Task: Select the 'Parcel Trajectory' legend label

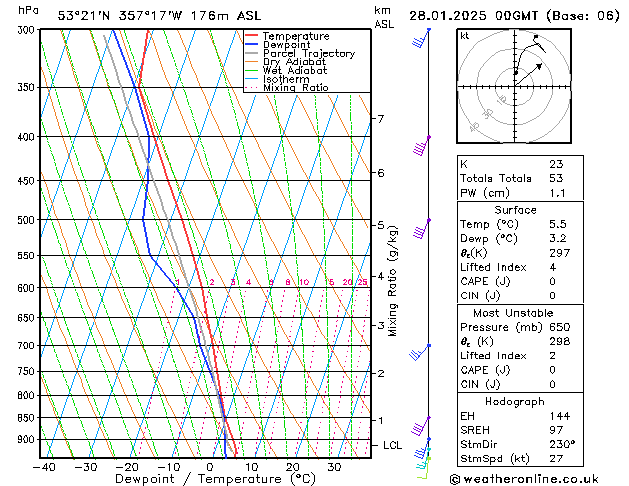Action: tap(309, 53)
